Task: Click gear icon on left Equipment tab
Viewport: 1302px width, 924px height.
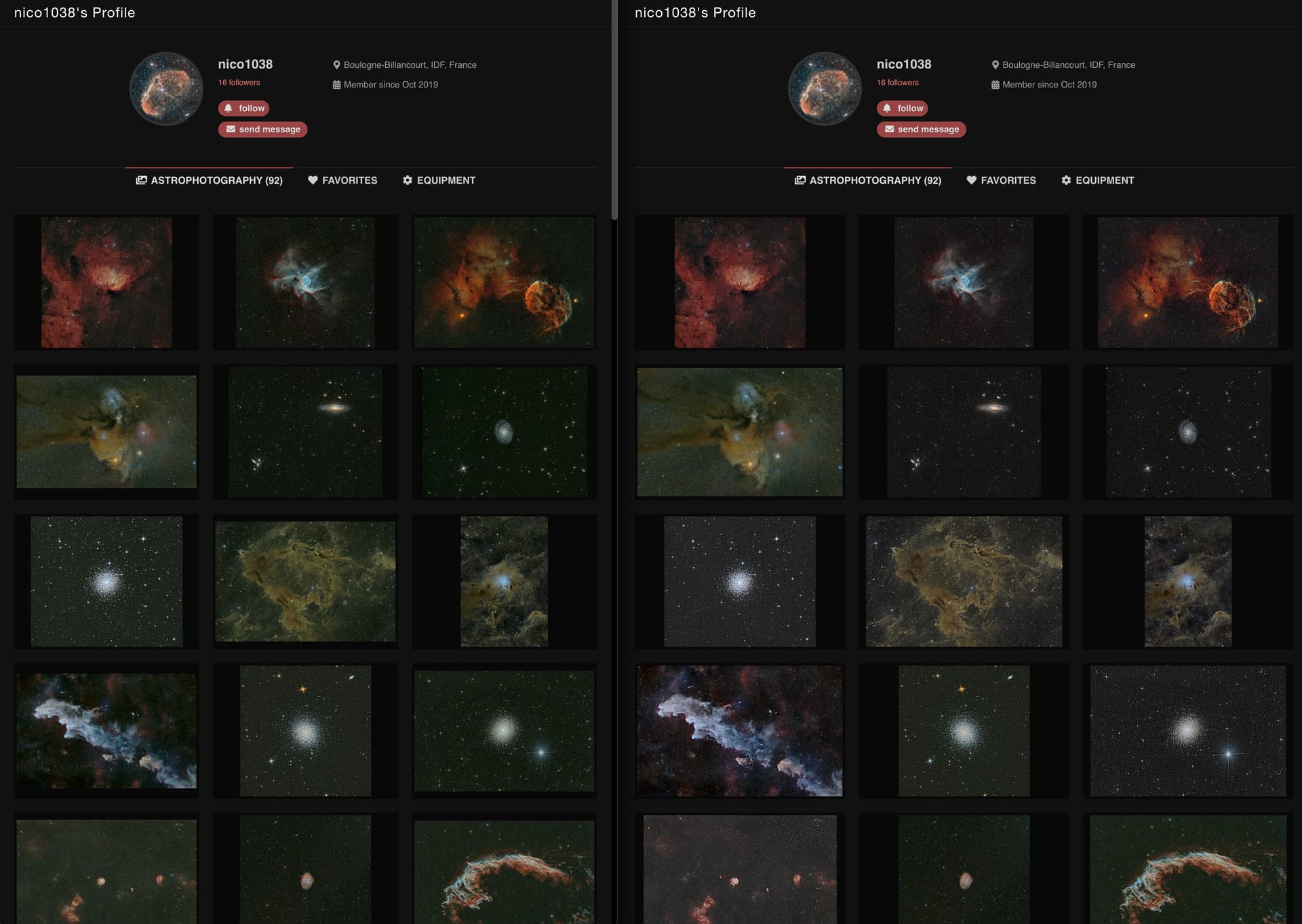Action: click(x=408, y=180)
